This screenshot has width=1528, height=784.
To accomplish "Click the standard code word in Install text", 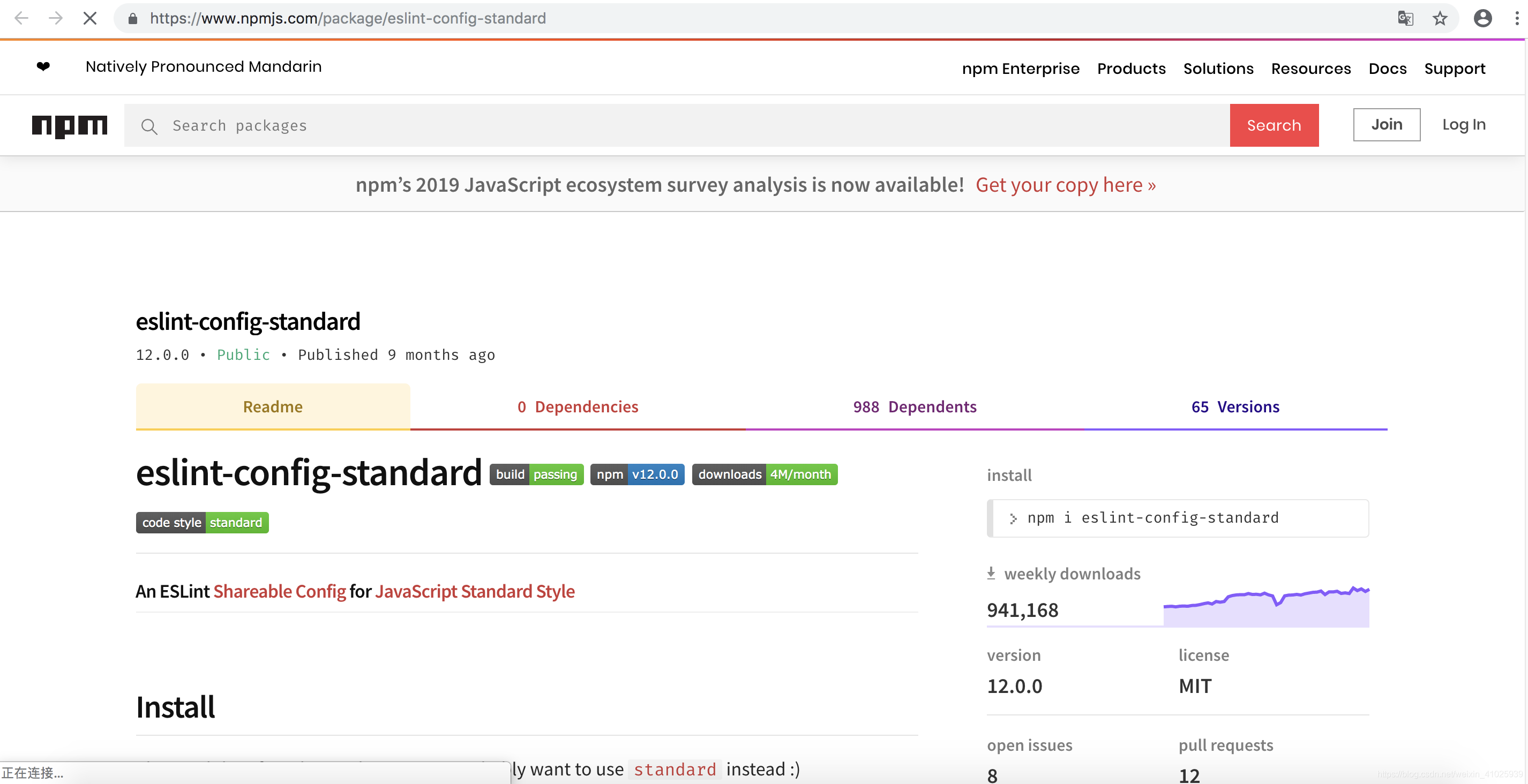I will pyautogui.click(x=675, y=769).
